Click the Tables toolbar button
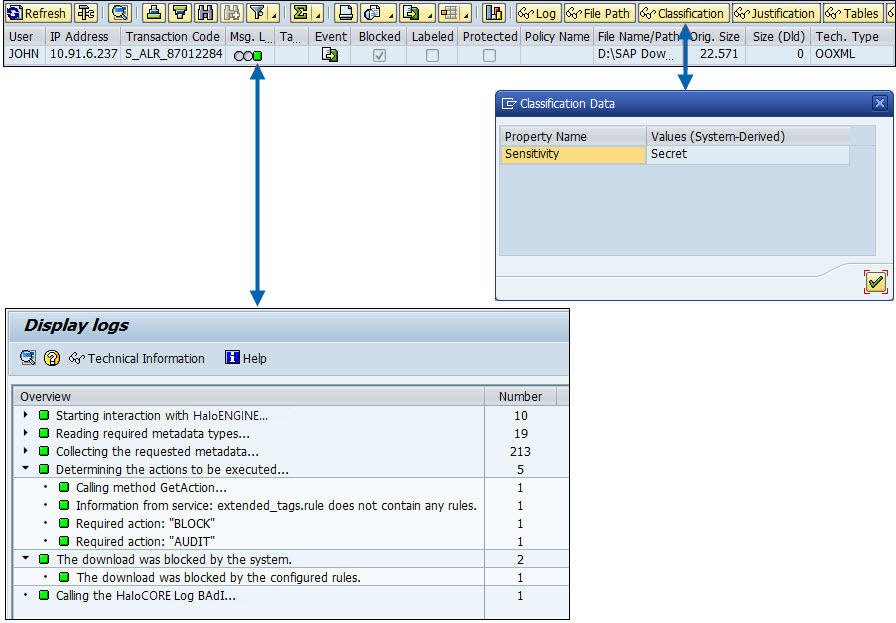The image size is (896, 623). coord(853,13)
